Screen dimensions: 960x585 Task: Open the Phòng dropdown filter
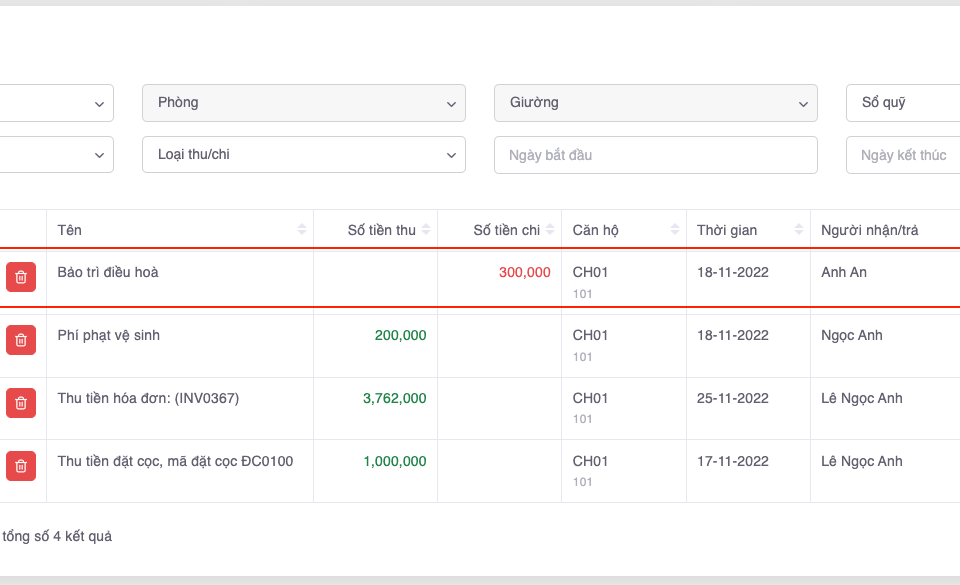tap(304, 103)
